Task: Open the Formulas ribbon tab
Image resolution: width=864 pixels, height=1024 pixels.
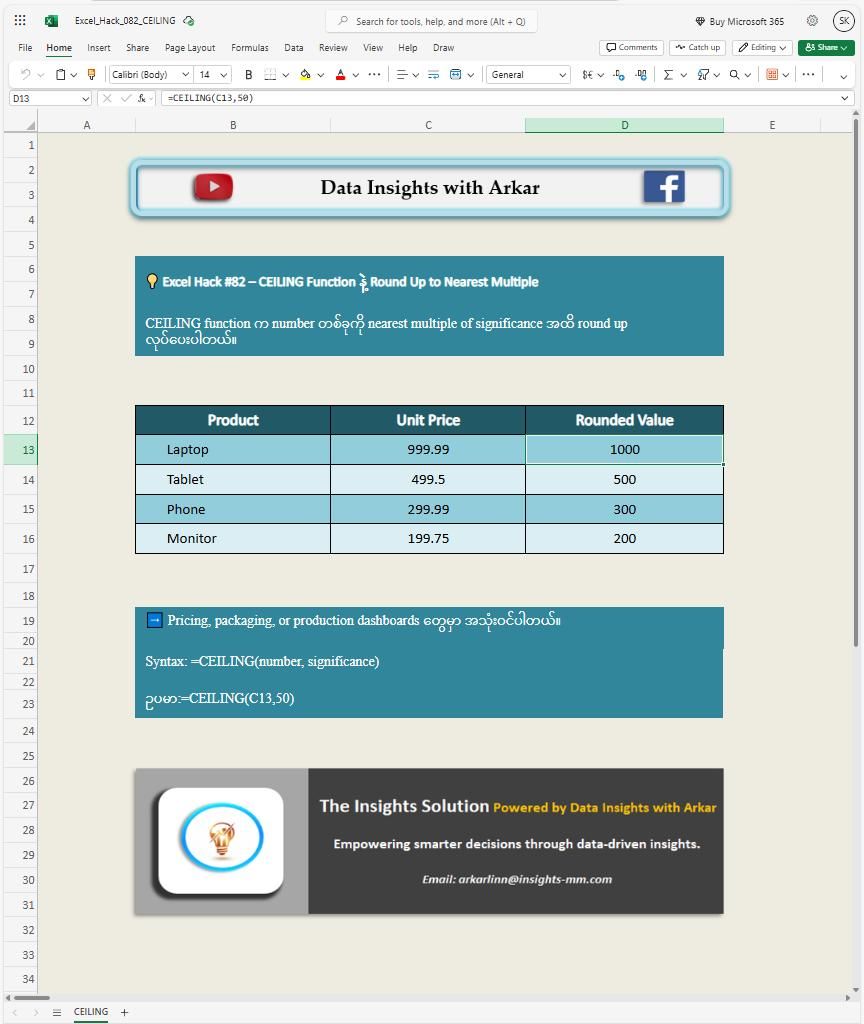Action: [249, 47]
